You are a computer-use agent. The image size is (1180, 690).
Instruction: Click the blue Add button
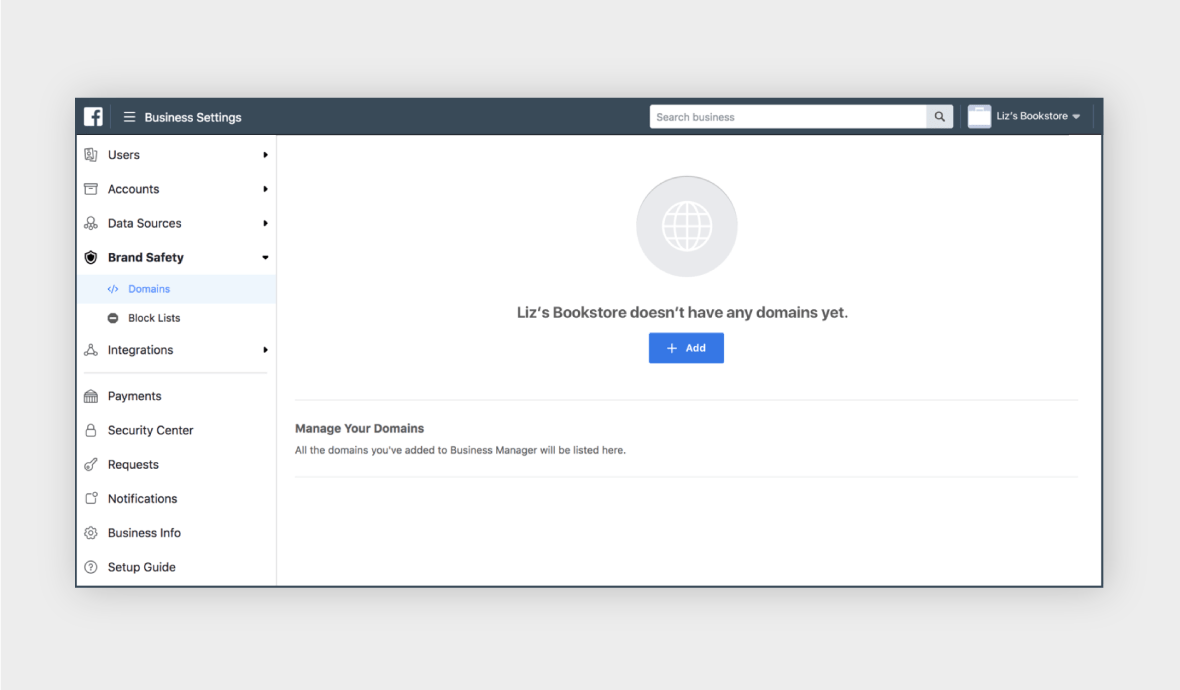click(686, 348)
